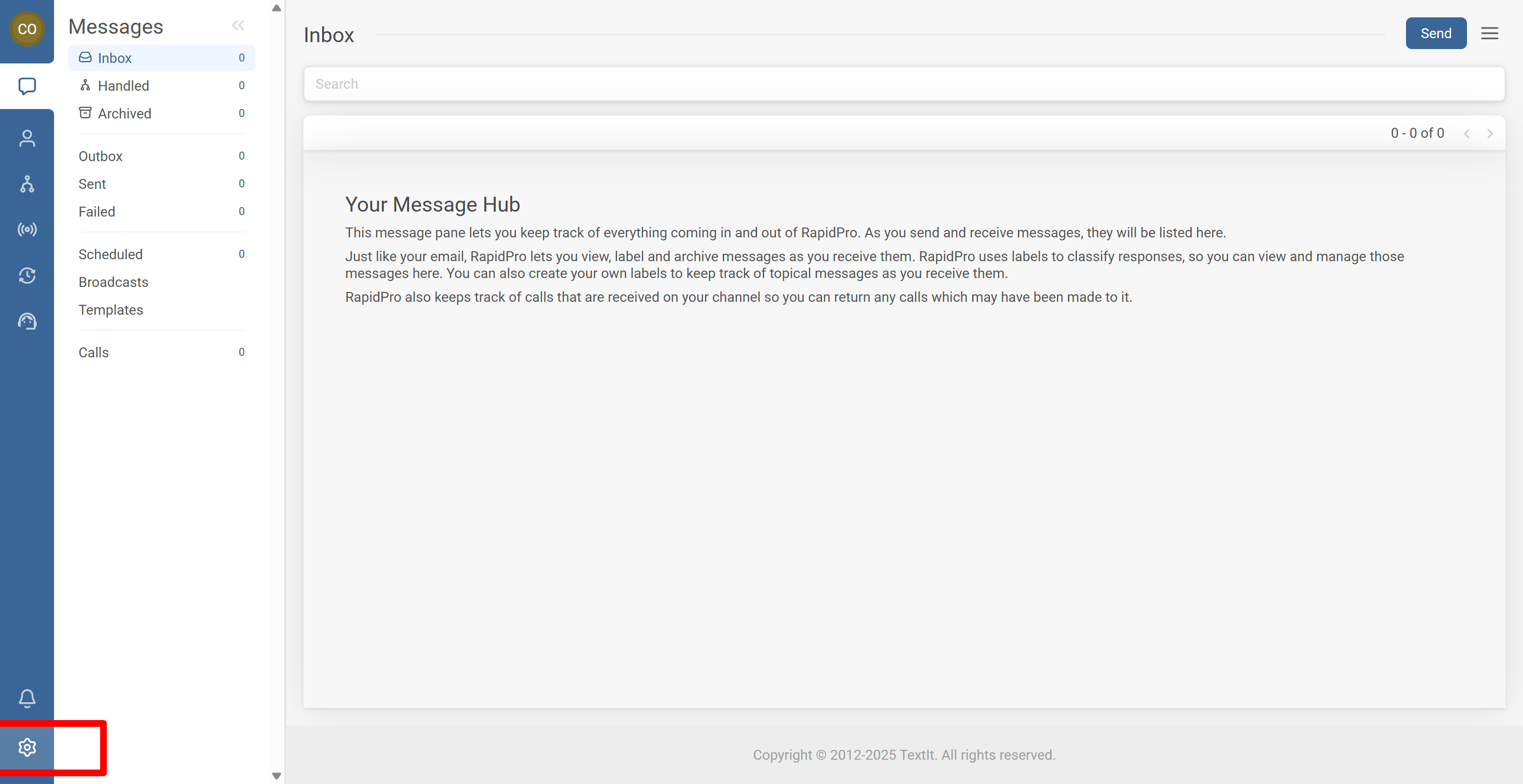Viewport: 1523px width, 784px height.
Task: Open the Broadcasts list
Action: (x=114, y=282)
